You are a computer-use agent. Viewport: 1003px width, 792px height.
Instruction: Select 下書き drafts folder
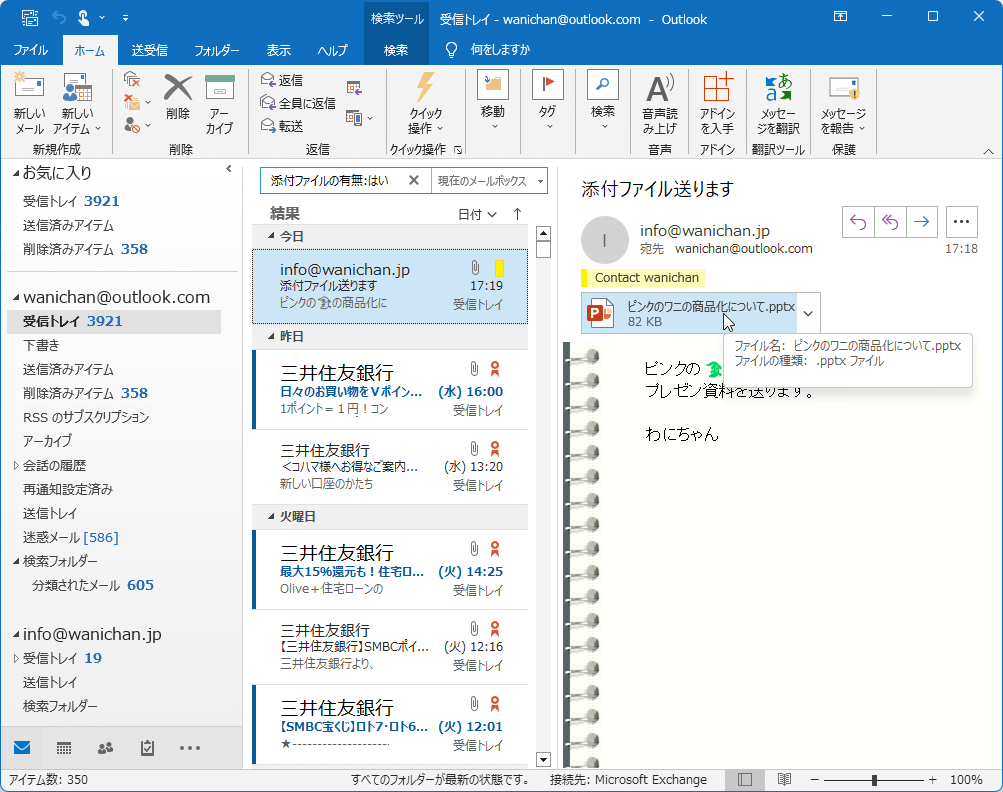[41, 345]
